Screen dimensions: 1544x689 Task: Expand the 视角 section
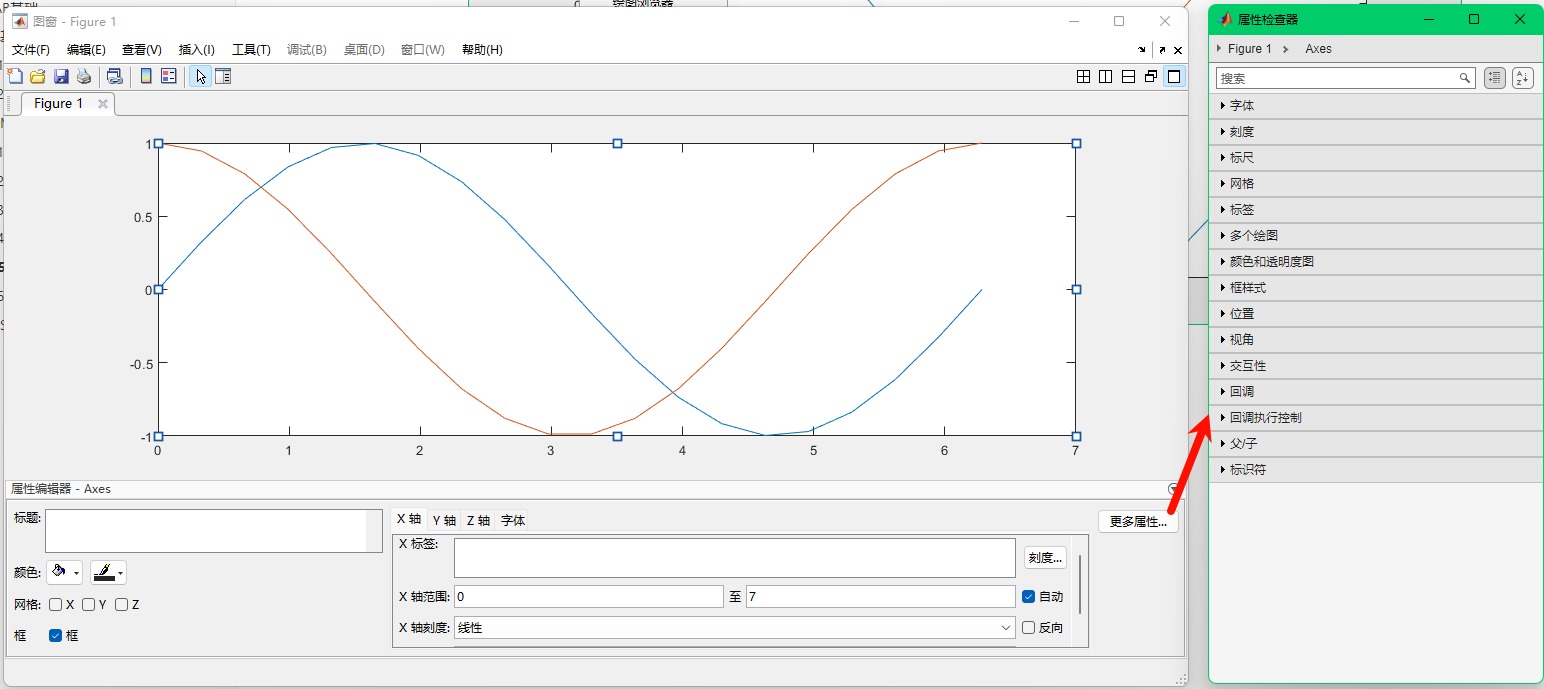coord(1378,340)
